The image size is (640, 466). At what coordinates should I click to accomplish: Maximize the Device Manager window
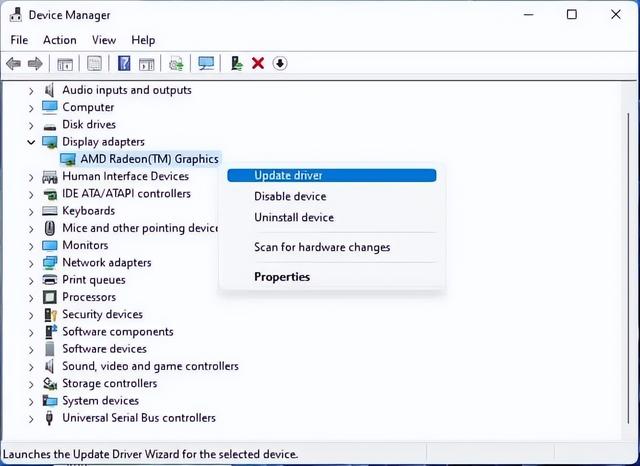(572, 15)
